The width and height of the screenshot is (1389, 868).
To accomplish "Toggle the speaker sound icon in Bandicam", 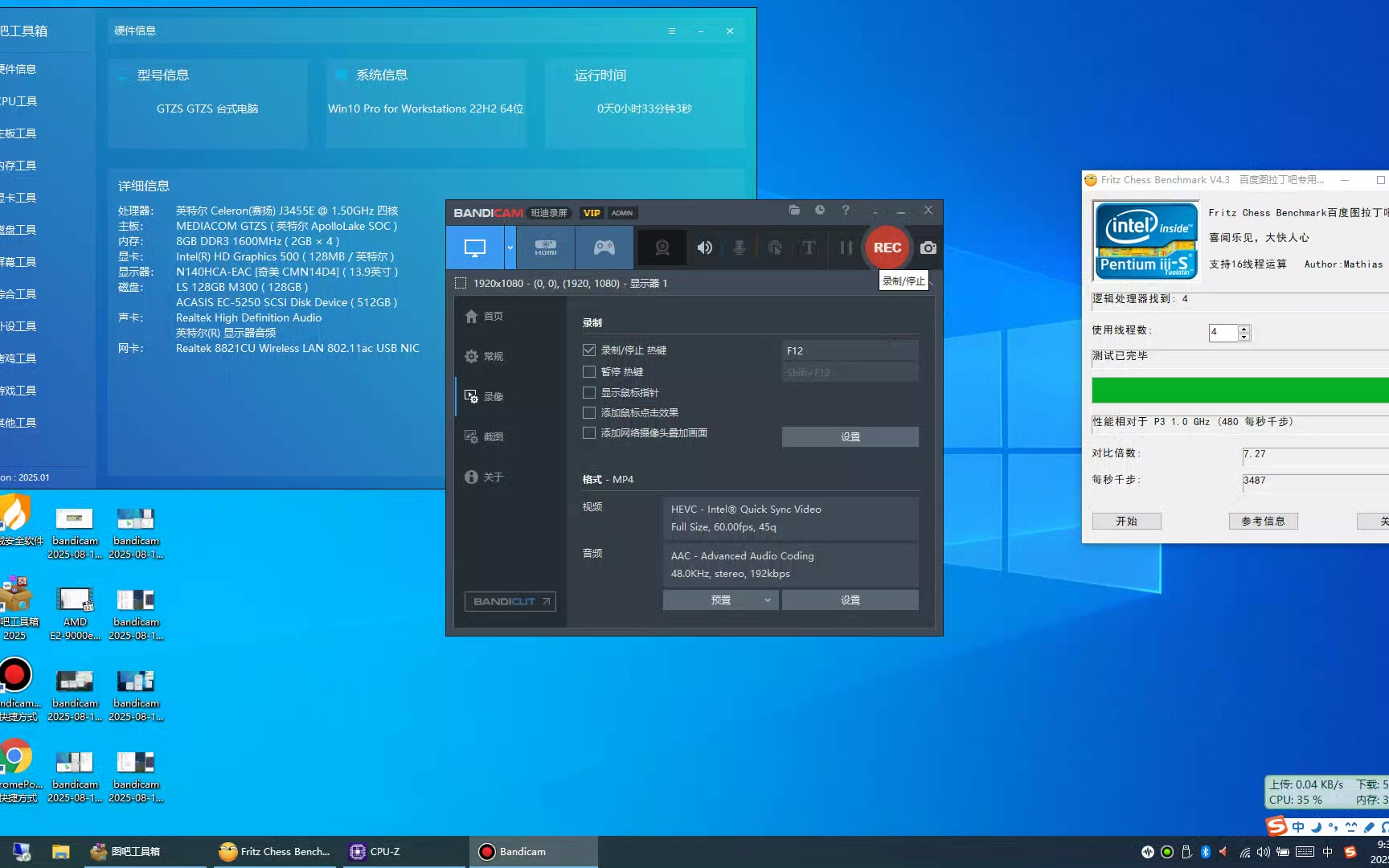I will click(x=705, y=248).
